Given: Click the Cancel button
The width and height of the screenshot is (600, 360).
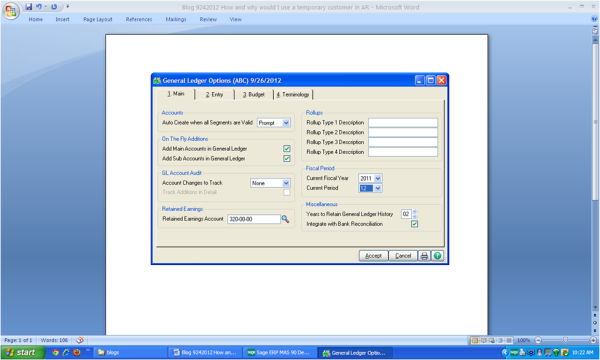Looking at the screenshot, I should click(403, 256).
